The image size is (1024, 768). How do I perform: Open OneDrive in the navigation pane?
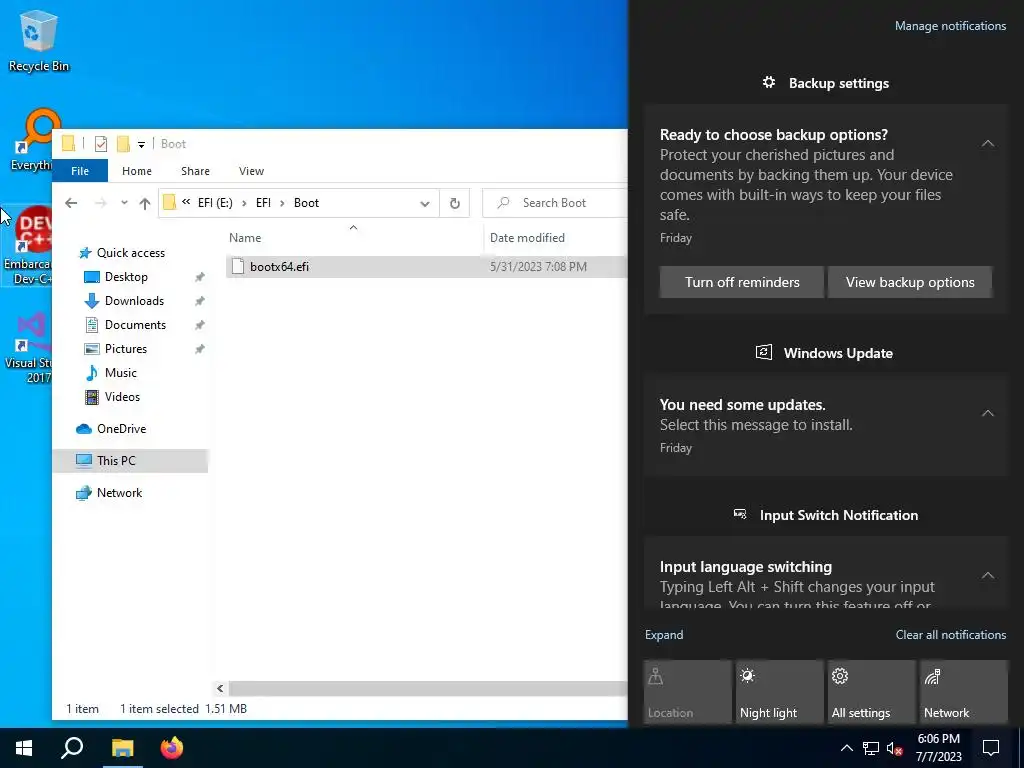click(x=121, y=429)
